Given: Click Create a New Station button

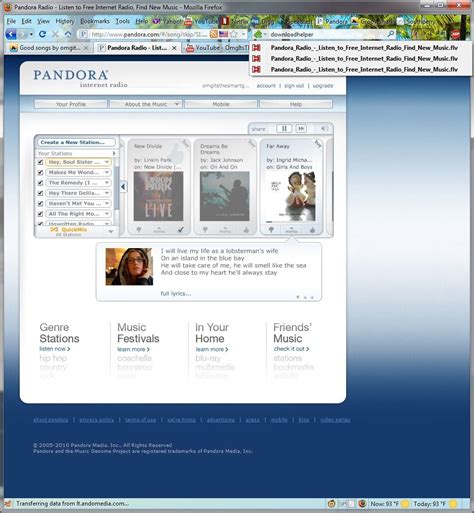Looking at the screenshot, I should tap(76, 142).
